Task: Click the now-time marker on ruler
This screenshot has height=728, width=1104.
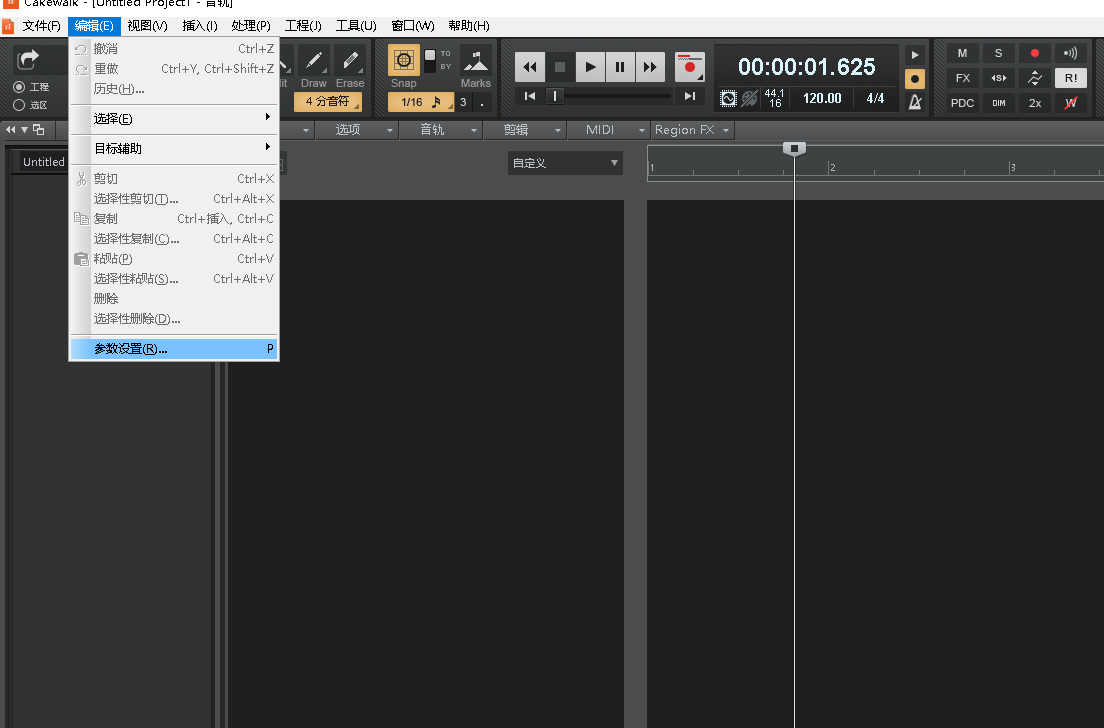Action: pos(794,149)
